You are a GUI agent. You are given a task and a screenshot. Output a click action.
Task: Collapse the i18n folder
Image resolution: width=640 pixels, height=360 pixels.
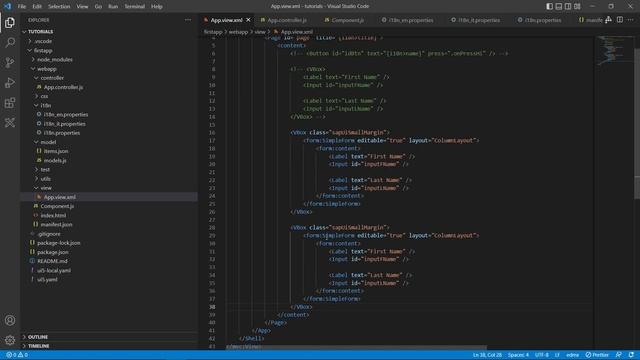tap(109, 105)
